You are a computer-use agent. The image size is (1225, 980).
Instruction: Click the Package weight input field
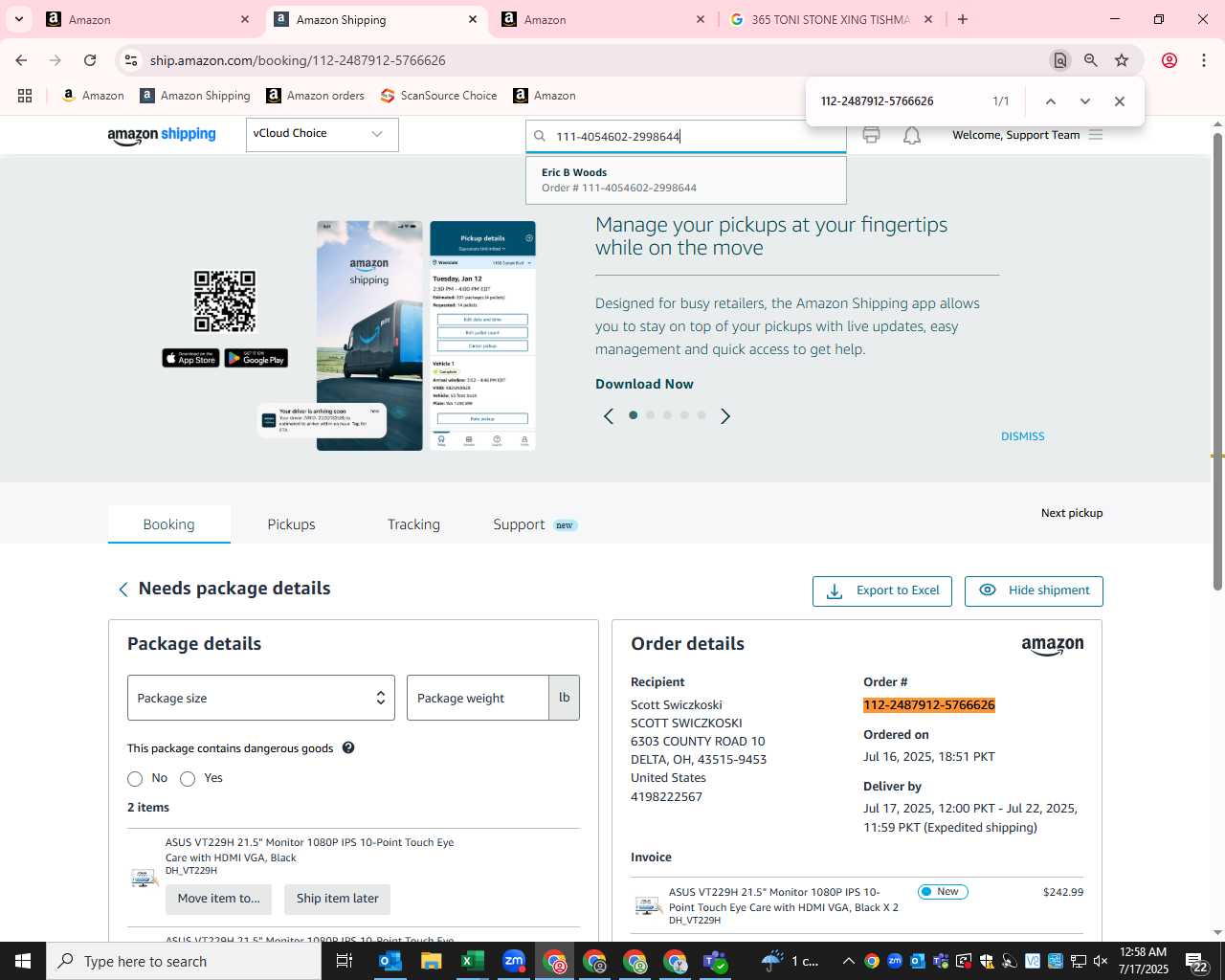click(x=478, y=698)
